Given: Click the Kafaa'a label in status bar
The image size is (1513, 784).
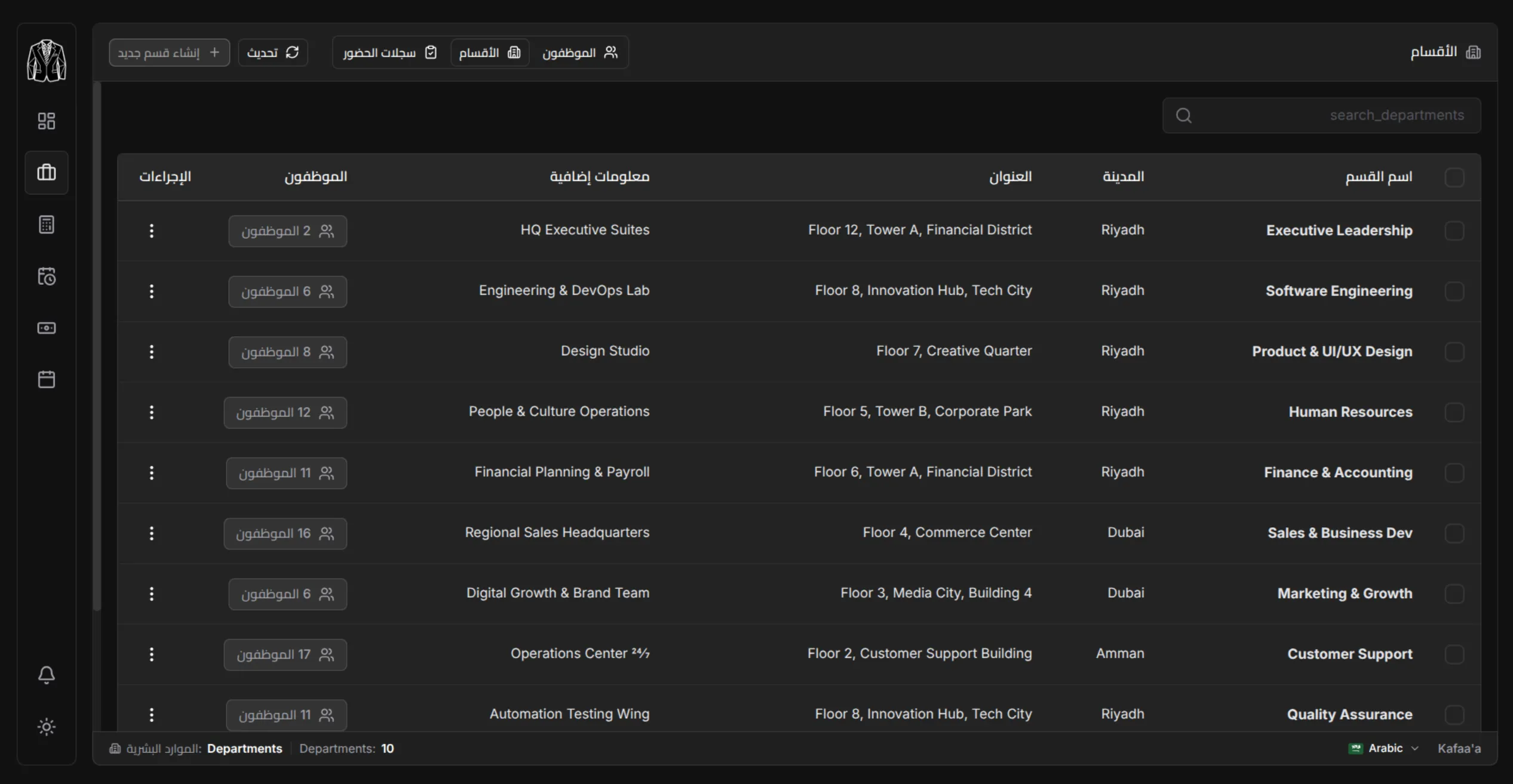Looking at the screenshot, I should pyautogui.click(x=1459, y=748).
